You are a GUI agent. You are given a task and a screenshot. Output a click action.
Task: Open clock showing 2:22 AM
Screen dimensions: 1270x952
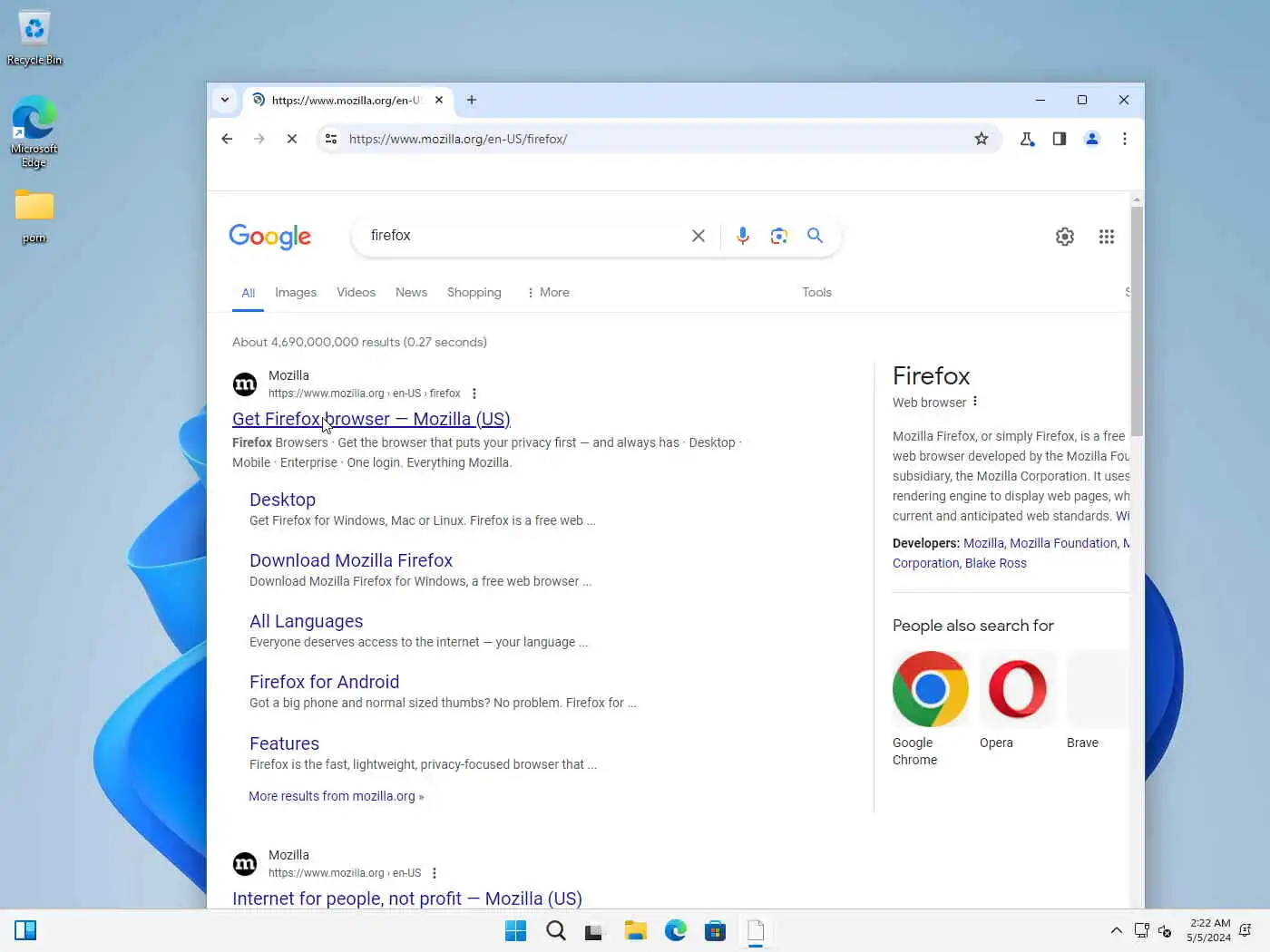click(1208, 930)
